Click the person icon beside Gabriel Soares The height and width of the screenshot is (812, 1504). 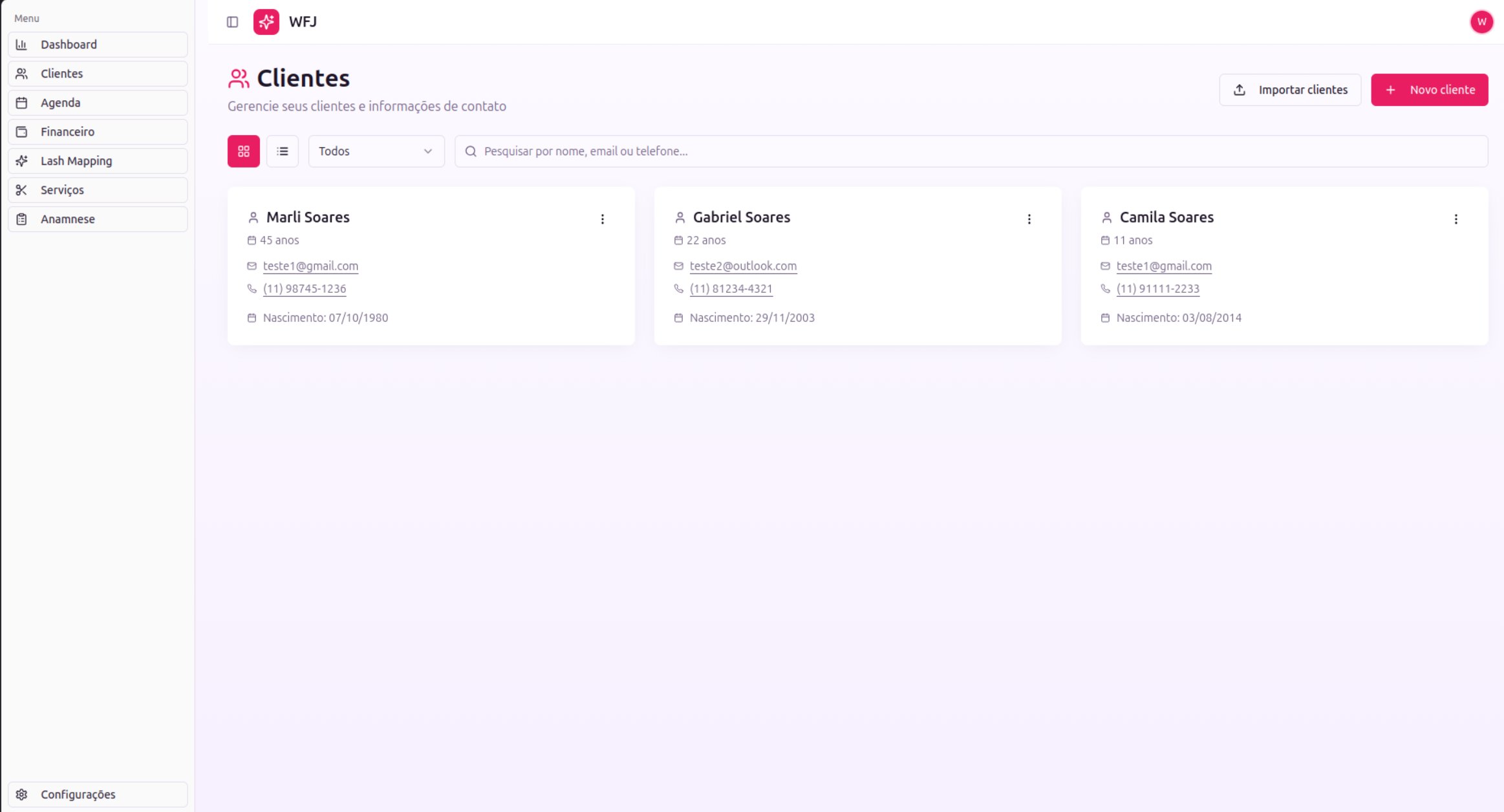(x=680, y=218)
